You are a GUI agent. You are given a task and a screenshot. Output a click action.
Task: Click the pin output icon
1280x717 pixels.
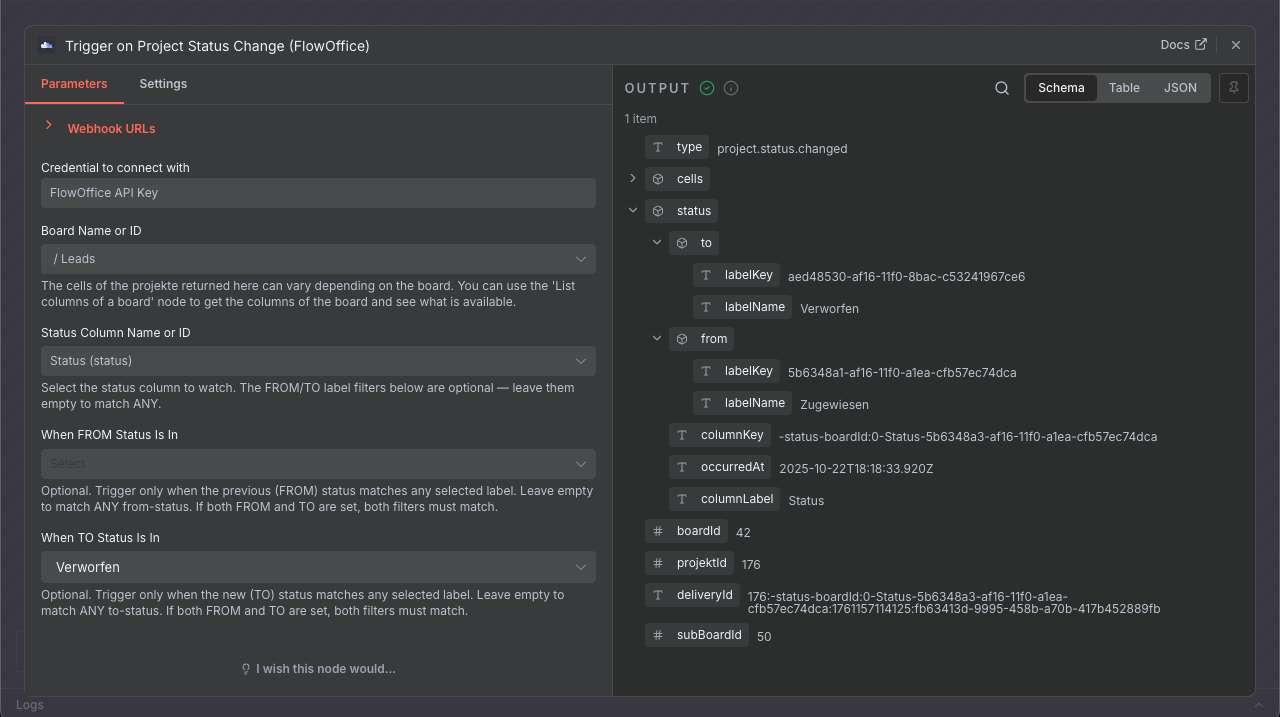point(1234,88)
